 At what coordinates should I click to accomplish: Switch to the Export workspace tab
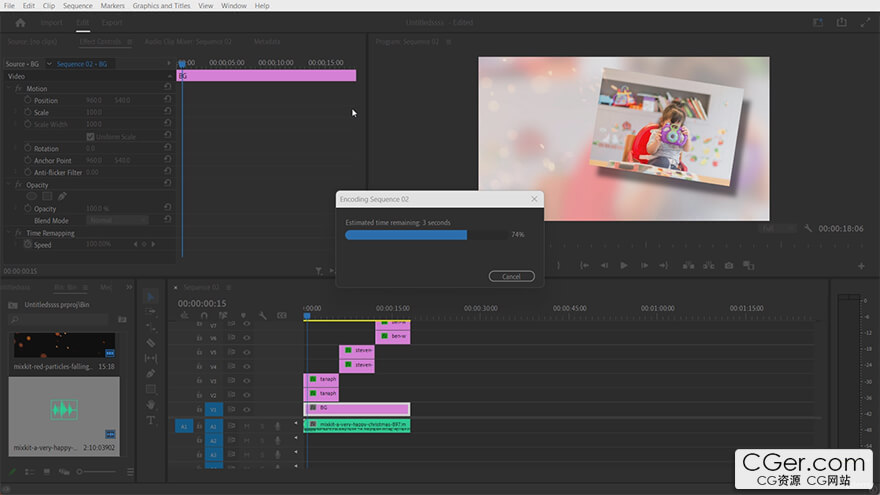tap(113, 22)
